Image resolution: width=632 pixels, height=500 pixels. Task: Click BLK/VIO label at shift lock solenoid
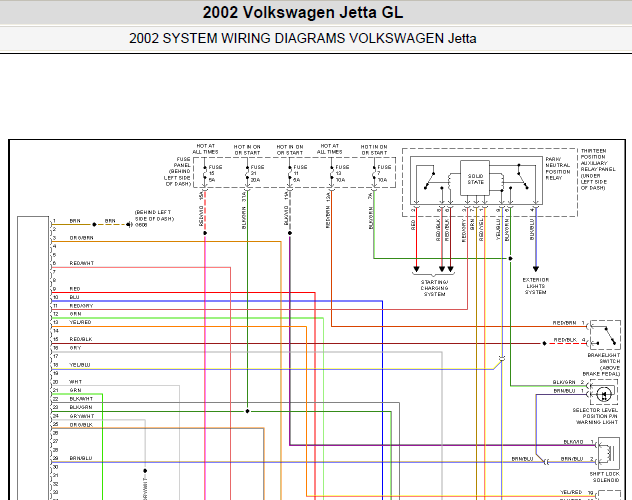click(573, 442)
